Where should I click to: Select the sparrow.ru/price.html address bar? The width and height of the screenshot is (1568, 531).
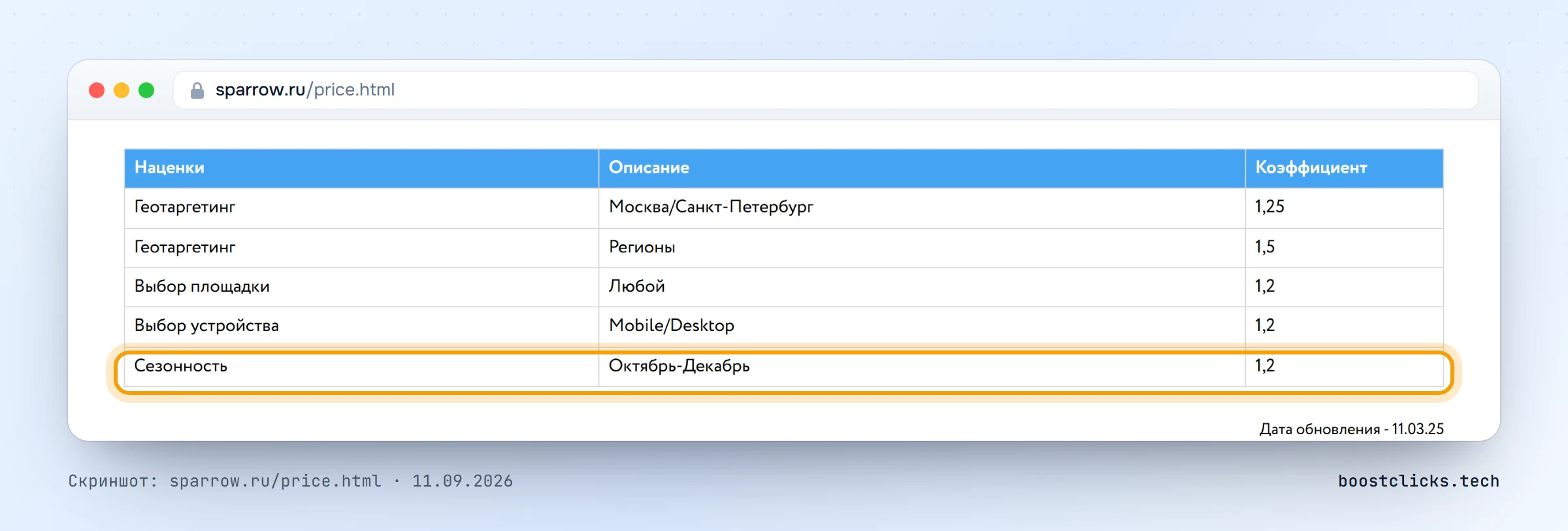[x=825, y=90]
